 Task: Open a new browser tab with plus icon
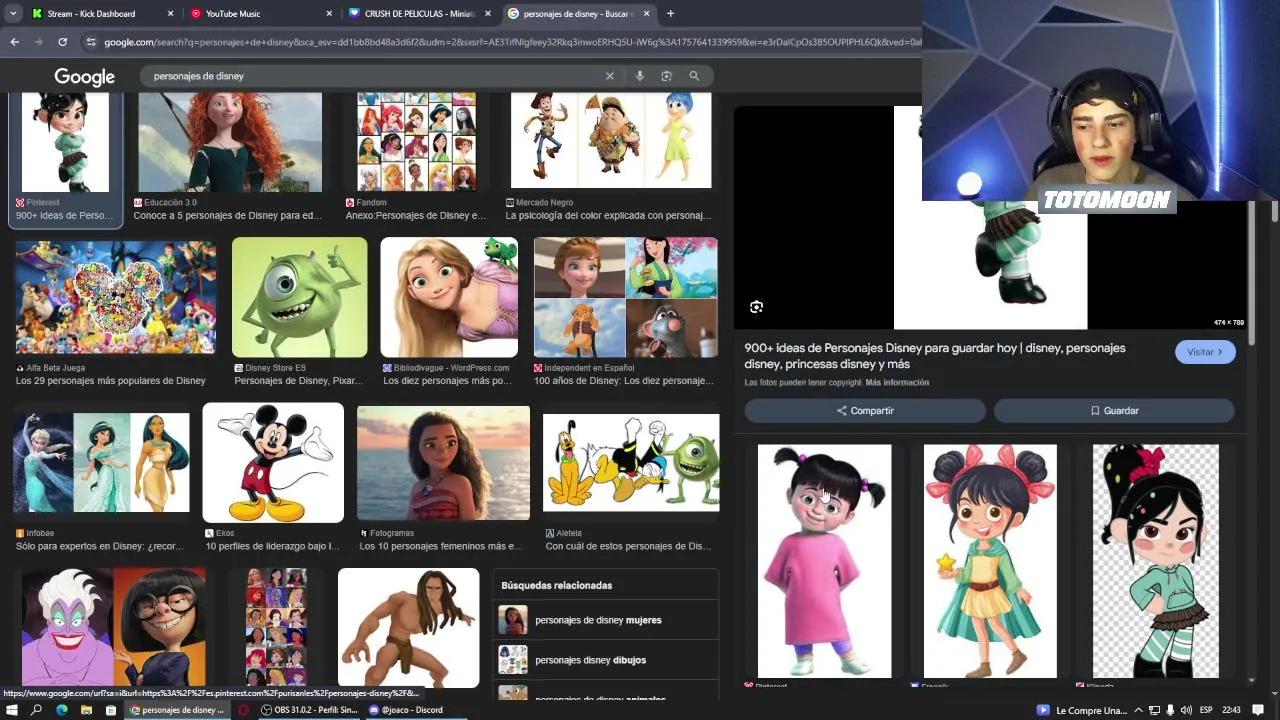pos(670,14)
